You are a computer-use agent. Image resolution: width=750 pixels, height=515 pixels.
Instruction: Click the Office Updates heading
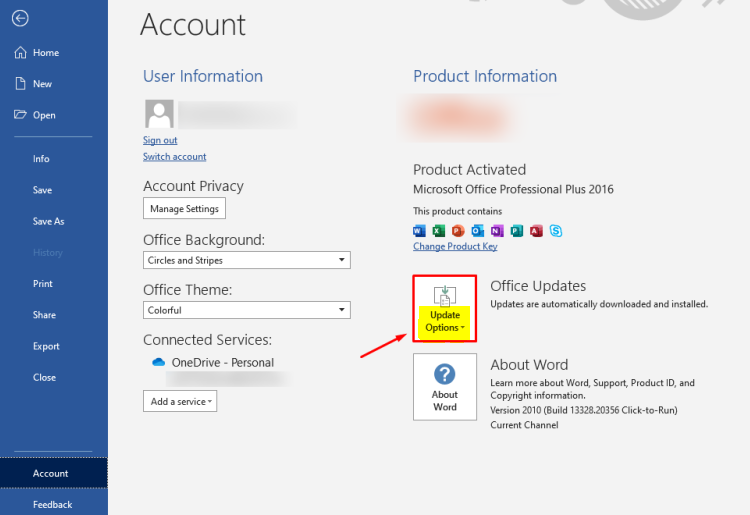538,286
